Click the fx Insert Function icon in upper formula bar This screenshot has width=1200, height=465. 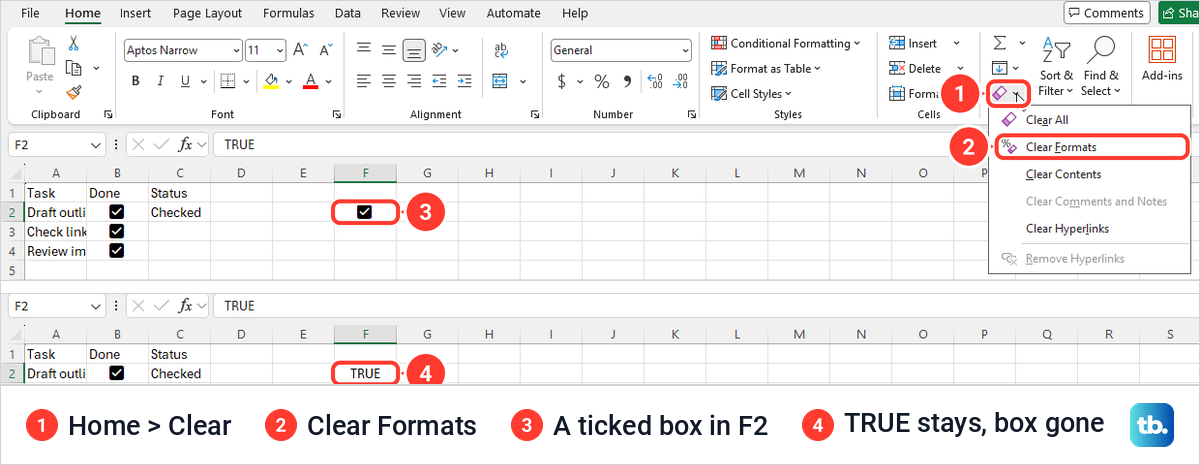pos(184,144)
